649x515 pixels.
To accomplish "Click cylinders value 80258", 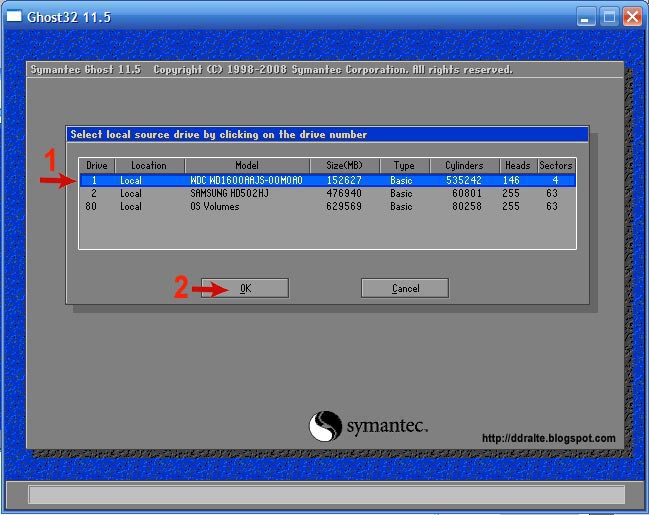I will tap(467, 206).
